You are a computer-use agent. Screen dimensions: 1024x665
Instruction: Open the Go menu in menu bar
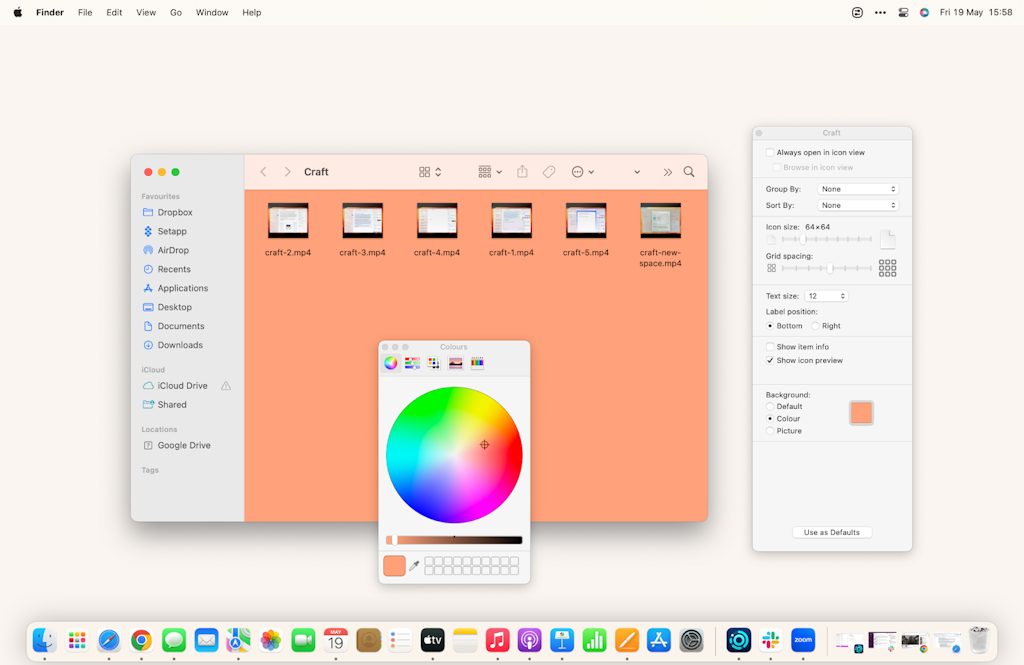point(175,12)
